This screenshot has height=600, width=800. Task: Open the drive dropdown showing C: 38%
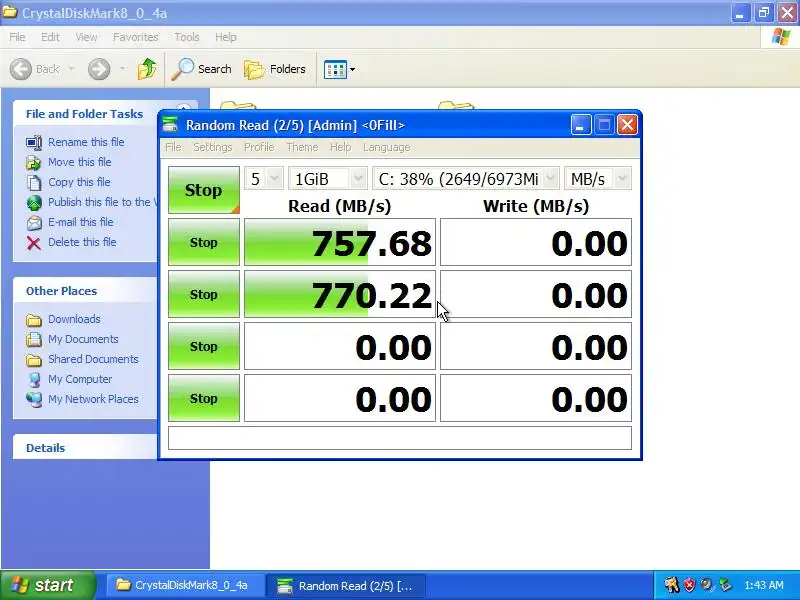pyautogui.click(x=466, y=179)
